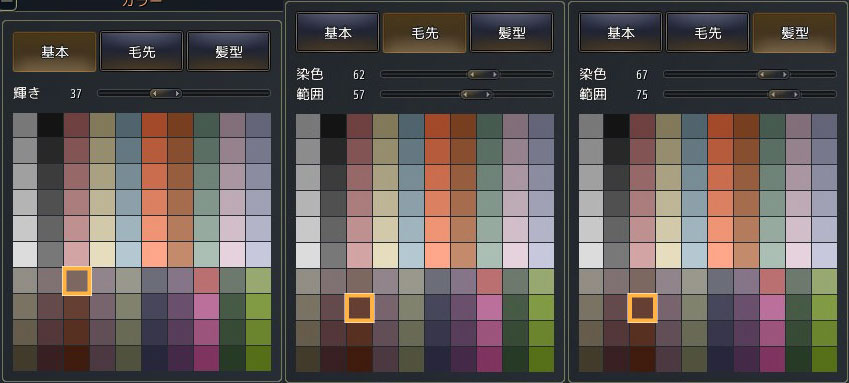The width and height of the screenshot is (849, 383).
Task: Open the 毛先 tab in the 輝き panel
Action: (x=141, y=52)
